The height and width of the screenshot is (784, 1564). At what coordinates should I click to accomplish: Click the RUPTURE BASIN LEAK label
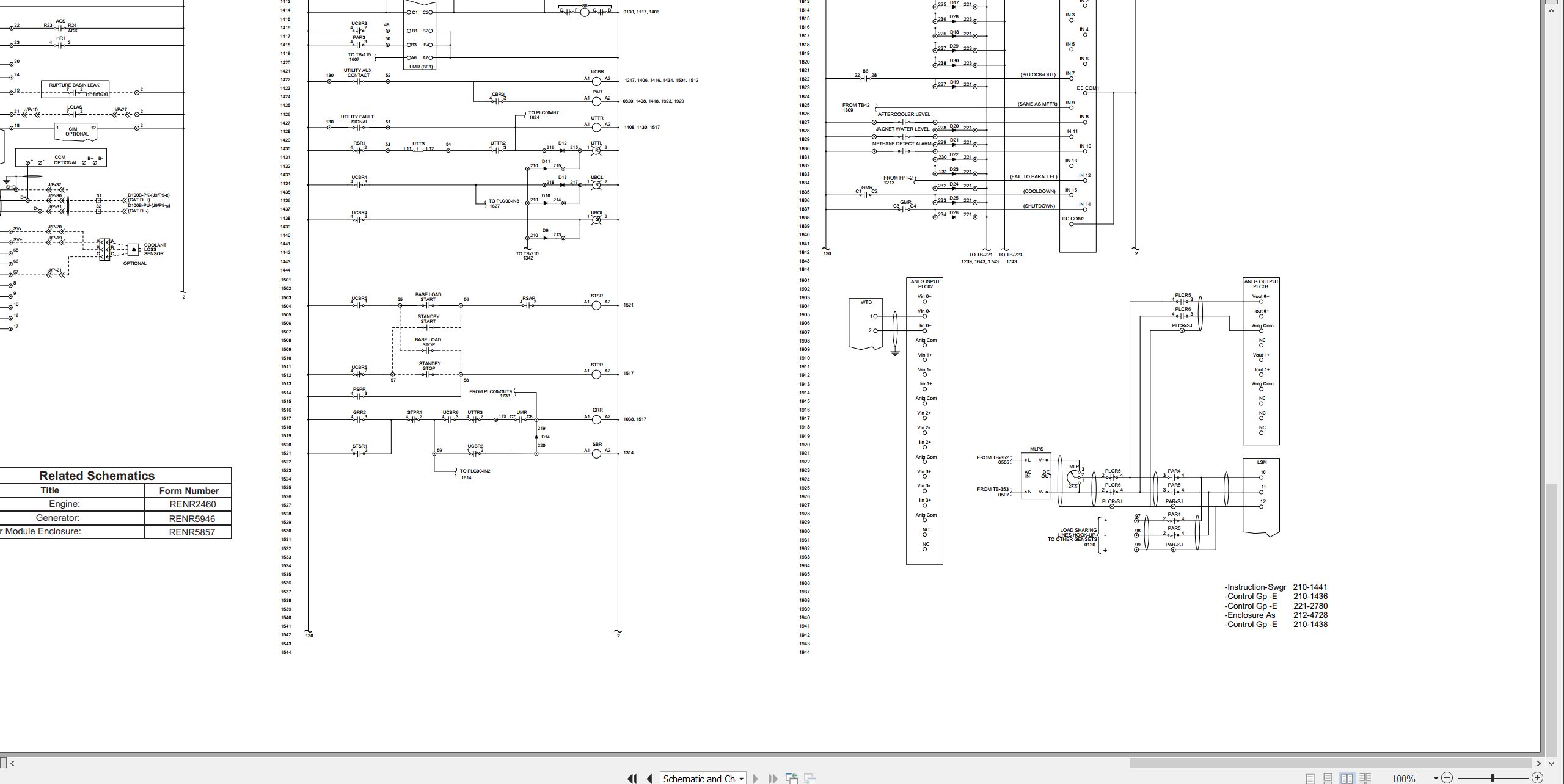pos(74,85)
